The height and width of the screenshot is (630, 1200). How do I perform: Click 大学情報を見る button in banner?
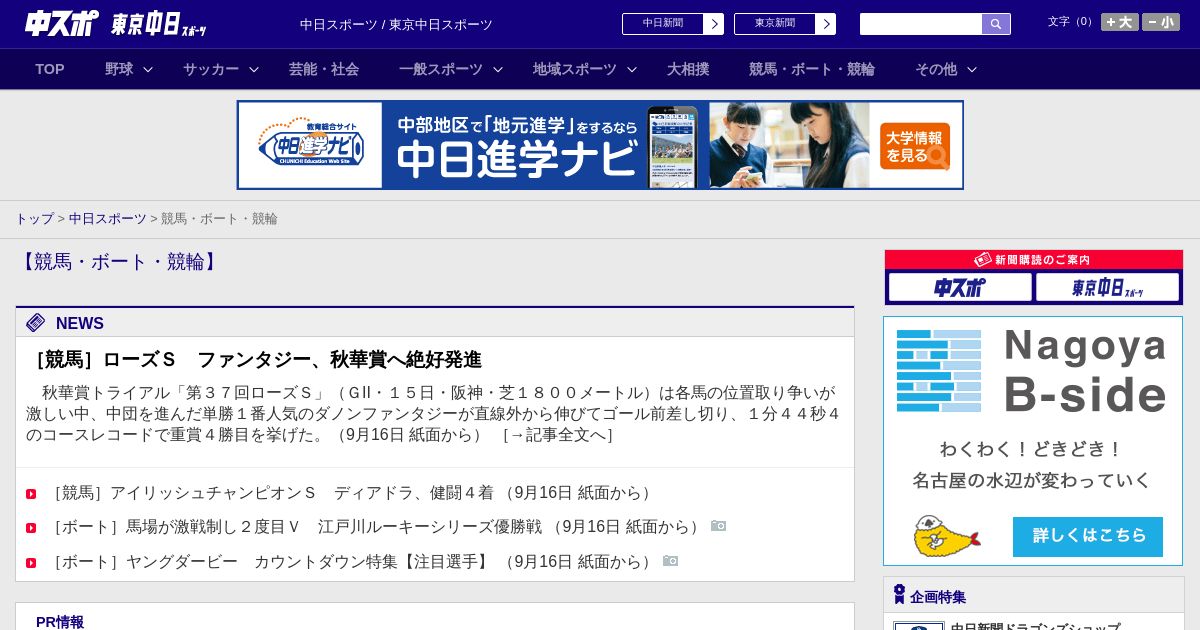tap(915, 146)
